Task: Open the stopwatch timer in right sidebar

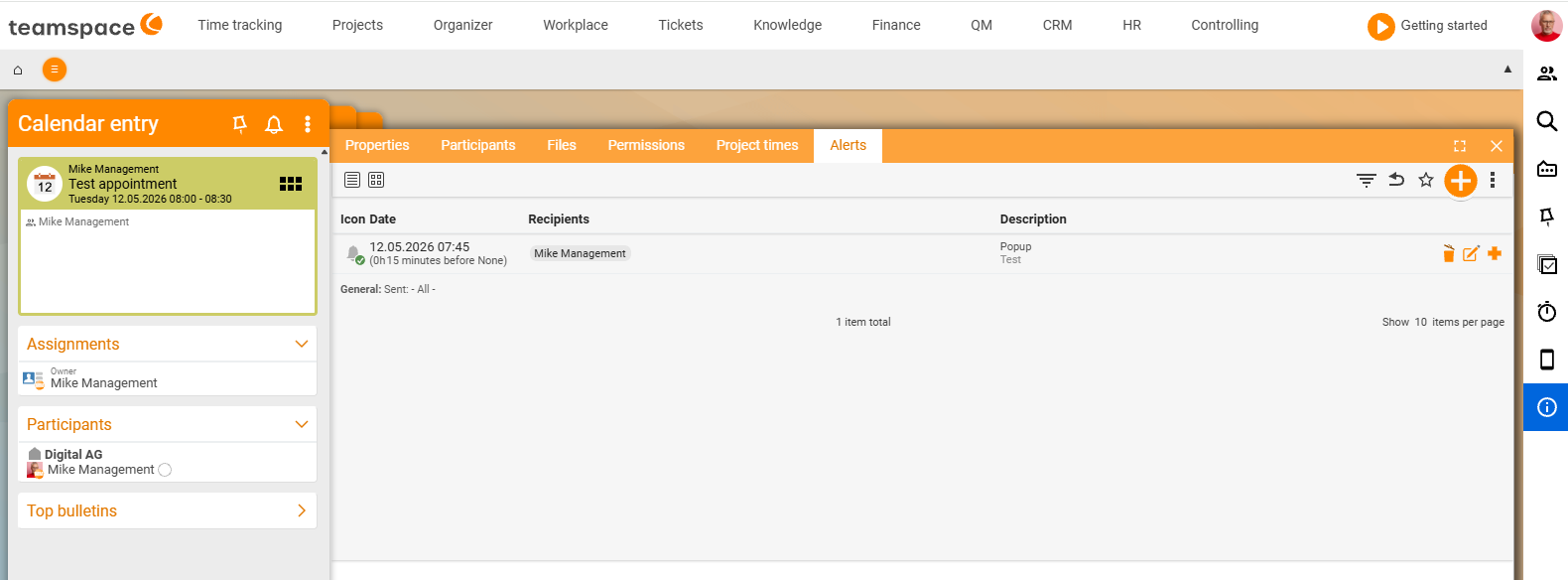Action: (1547, 312)
